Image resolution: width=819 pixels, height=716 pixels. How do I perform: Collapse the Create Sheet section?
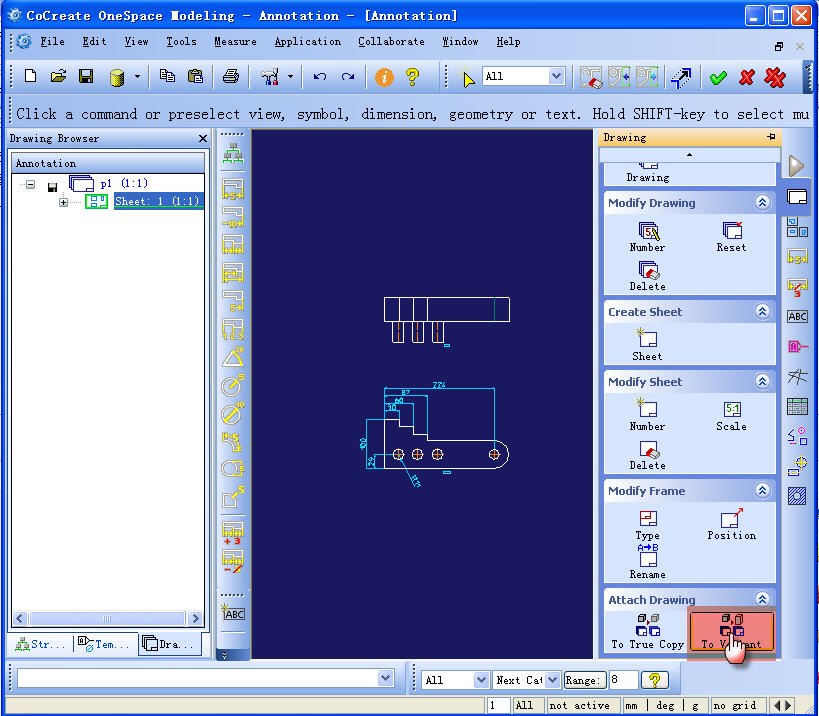point(762,312)
